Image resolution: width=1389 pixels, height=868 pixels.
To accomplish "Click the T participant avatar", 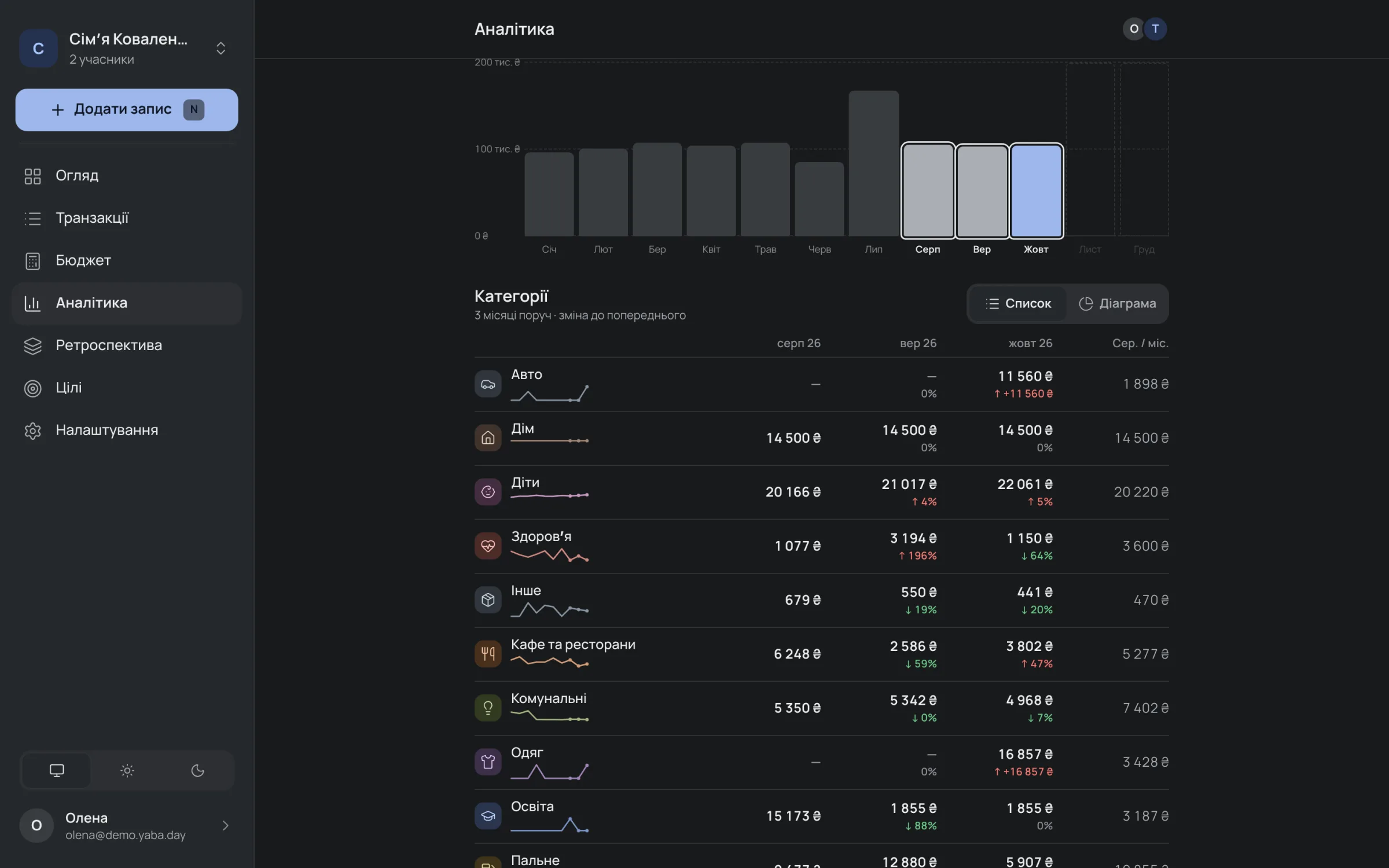I will point(1155,29).
